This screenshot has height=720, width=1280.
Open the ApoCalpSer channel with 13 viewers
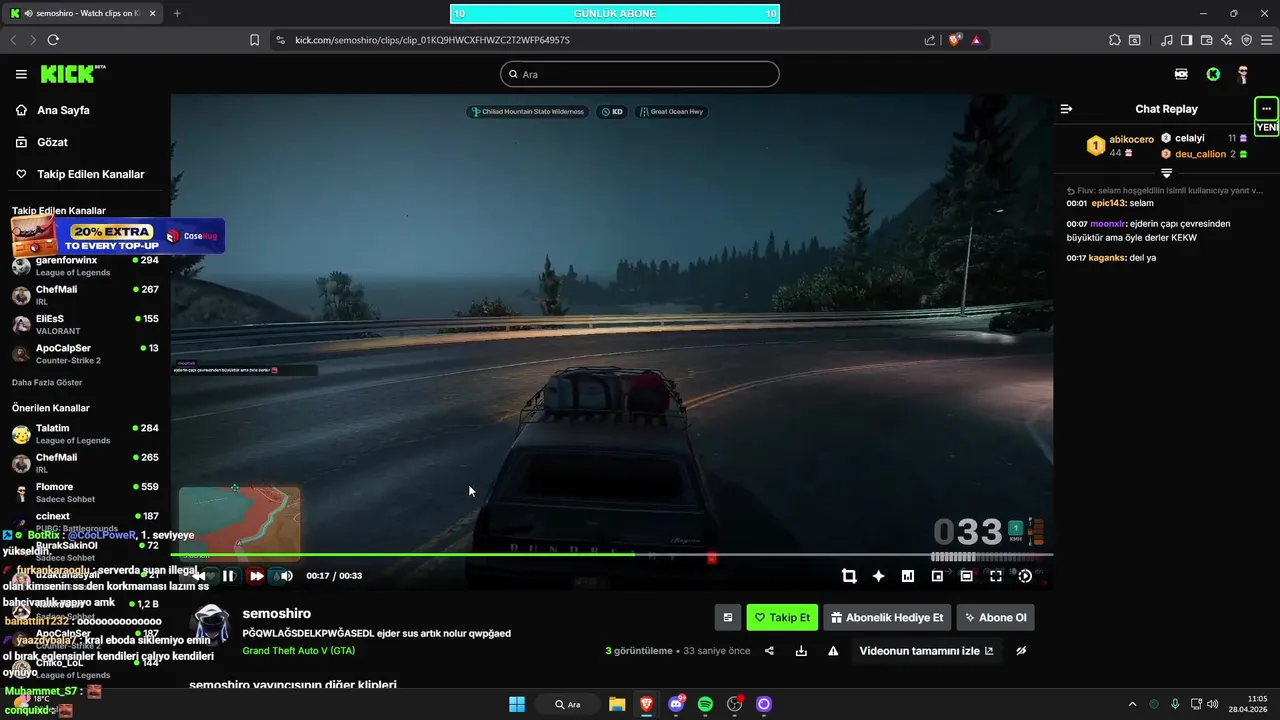click(x=85, y=354)
